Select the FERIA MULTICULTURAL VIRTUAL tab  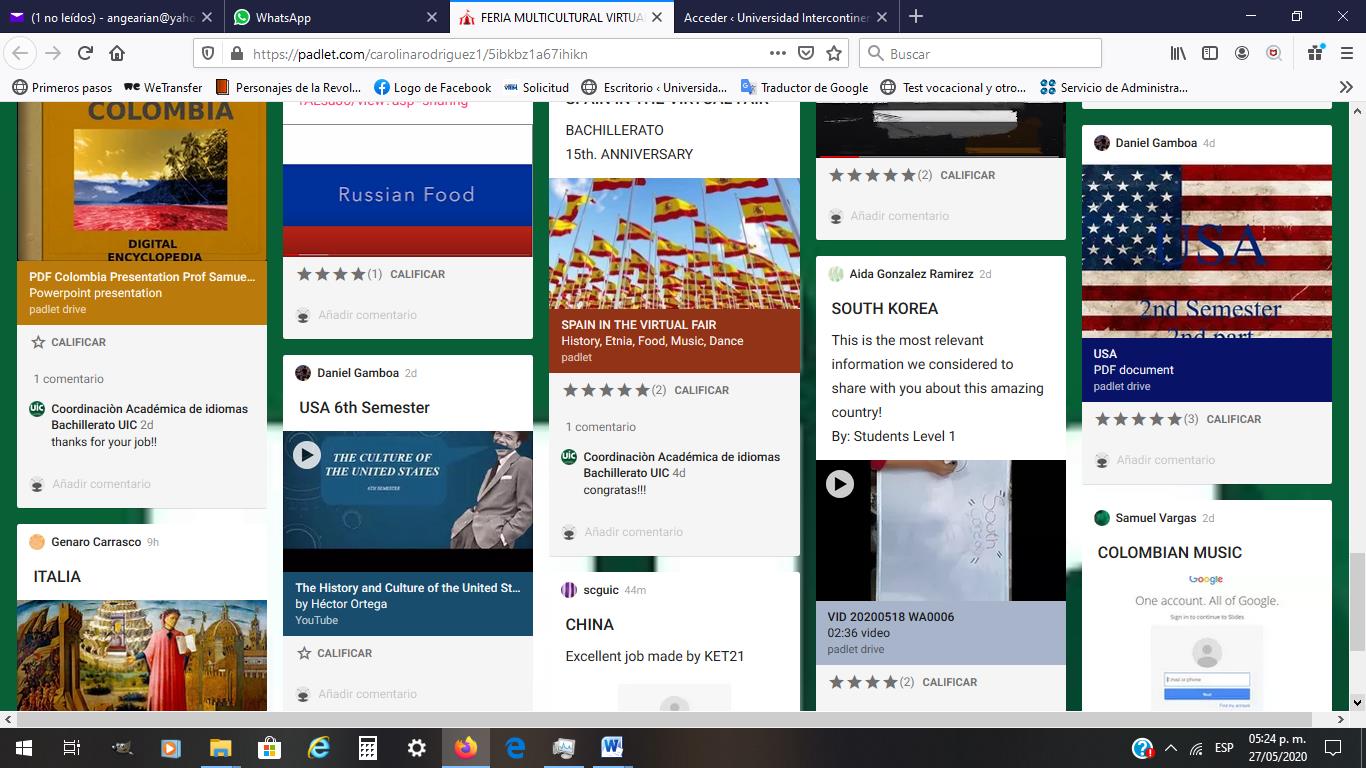(x=560, y=17)
